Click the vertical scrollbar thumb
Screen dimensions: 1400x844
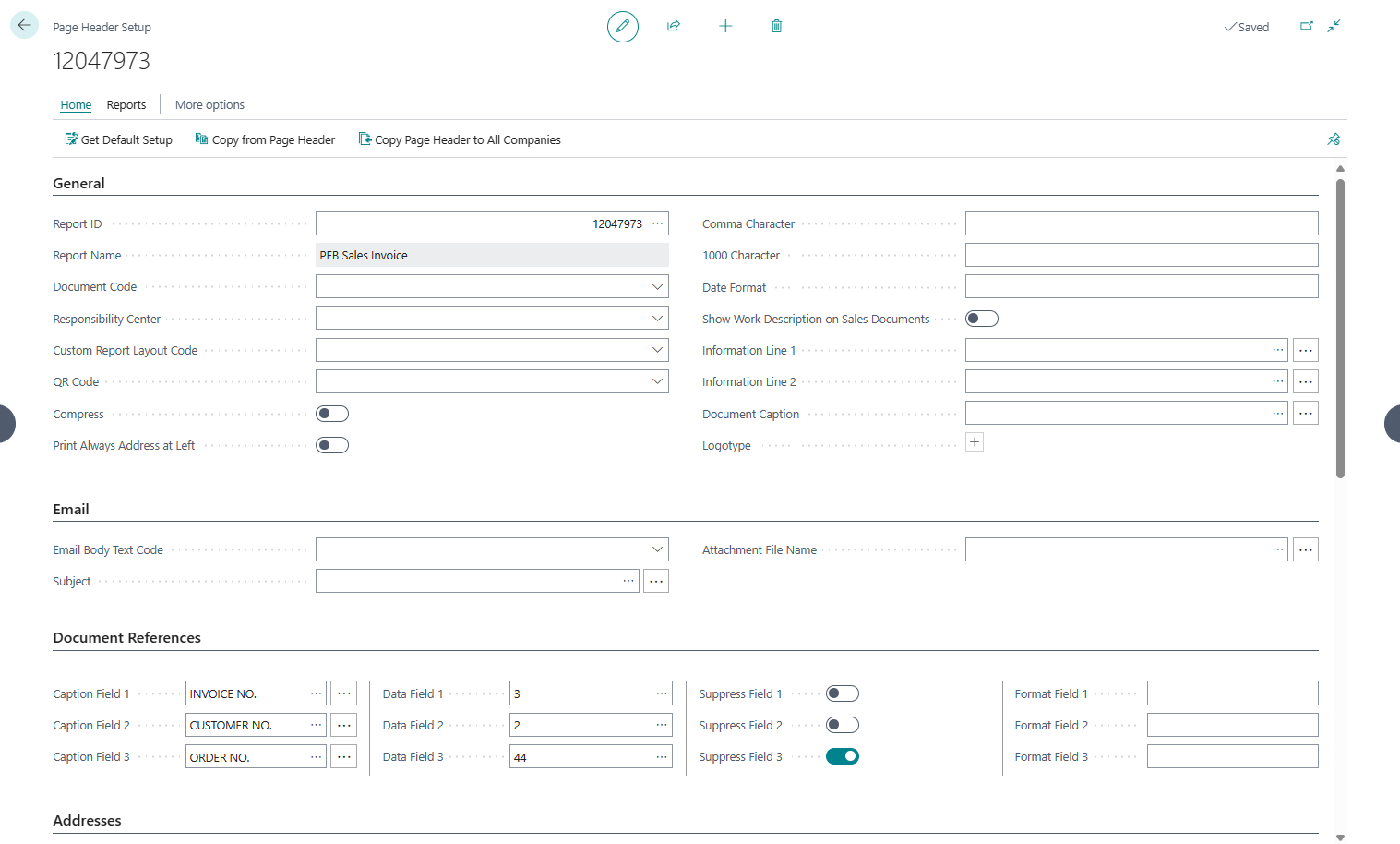(1340, 328)
